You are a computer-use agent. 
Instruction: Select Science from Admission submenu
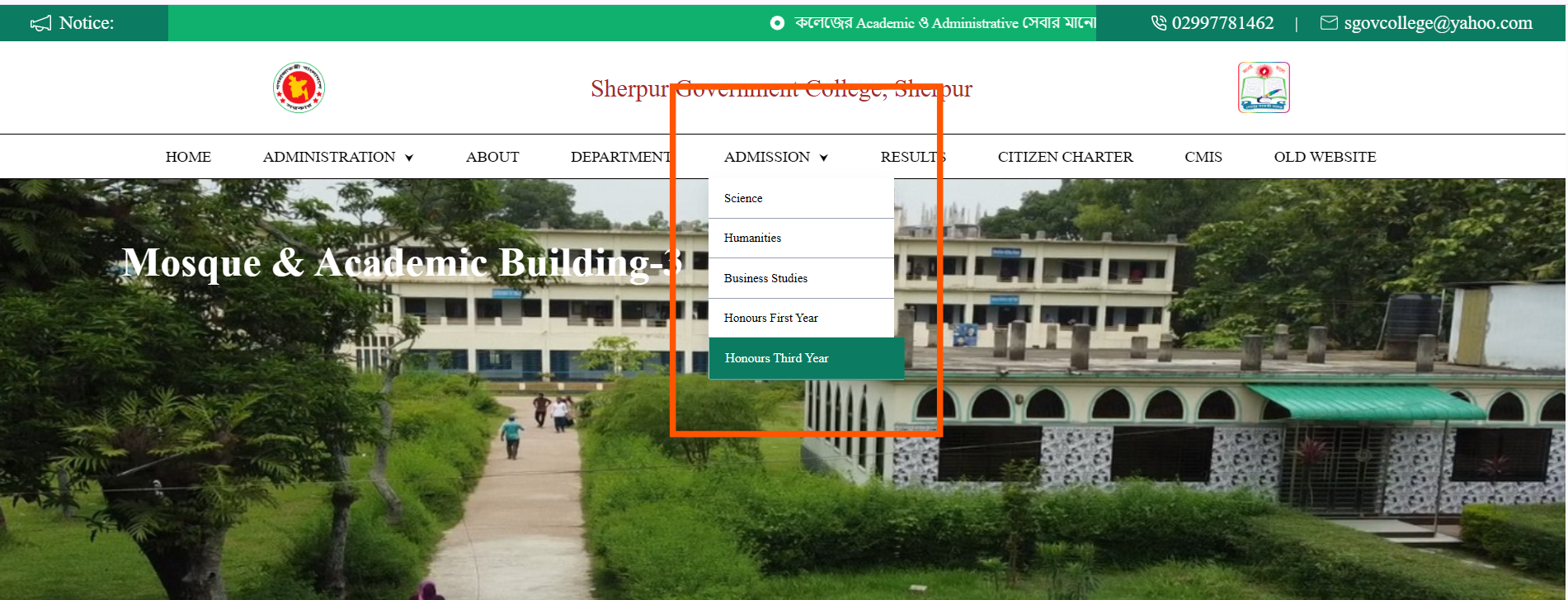[743, 198]
